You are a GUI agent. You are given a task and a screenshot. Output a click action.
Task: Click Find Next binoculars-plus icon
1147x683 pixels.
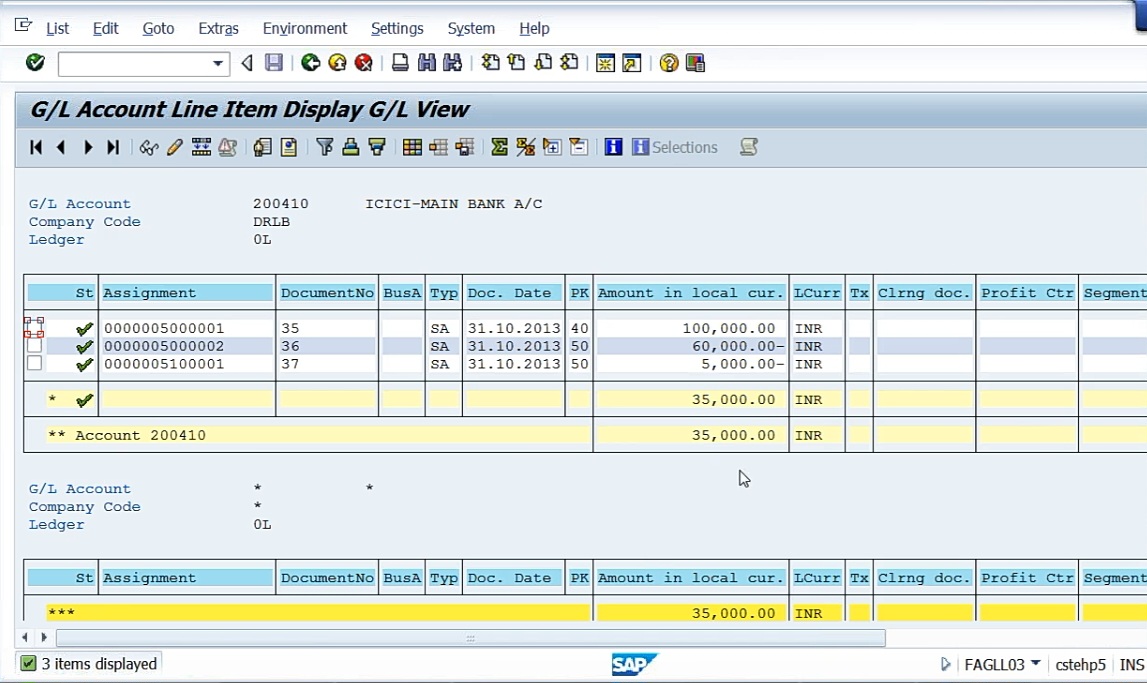pyautogui.click(x=453, y=63)
